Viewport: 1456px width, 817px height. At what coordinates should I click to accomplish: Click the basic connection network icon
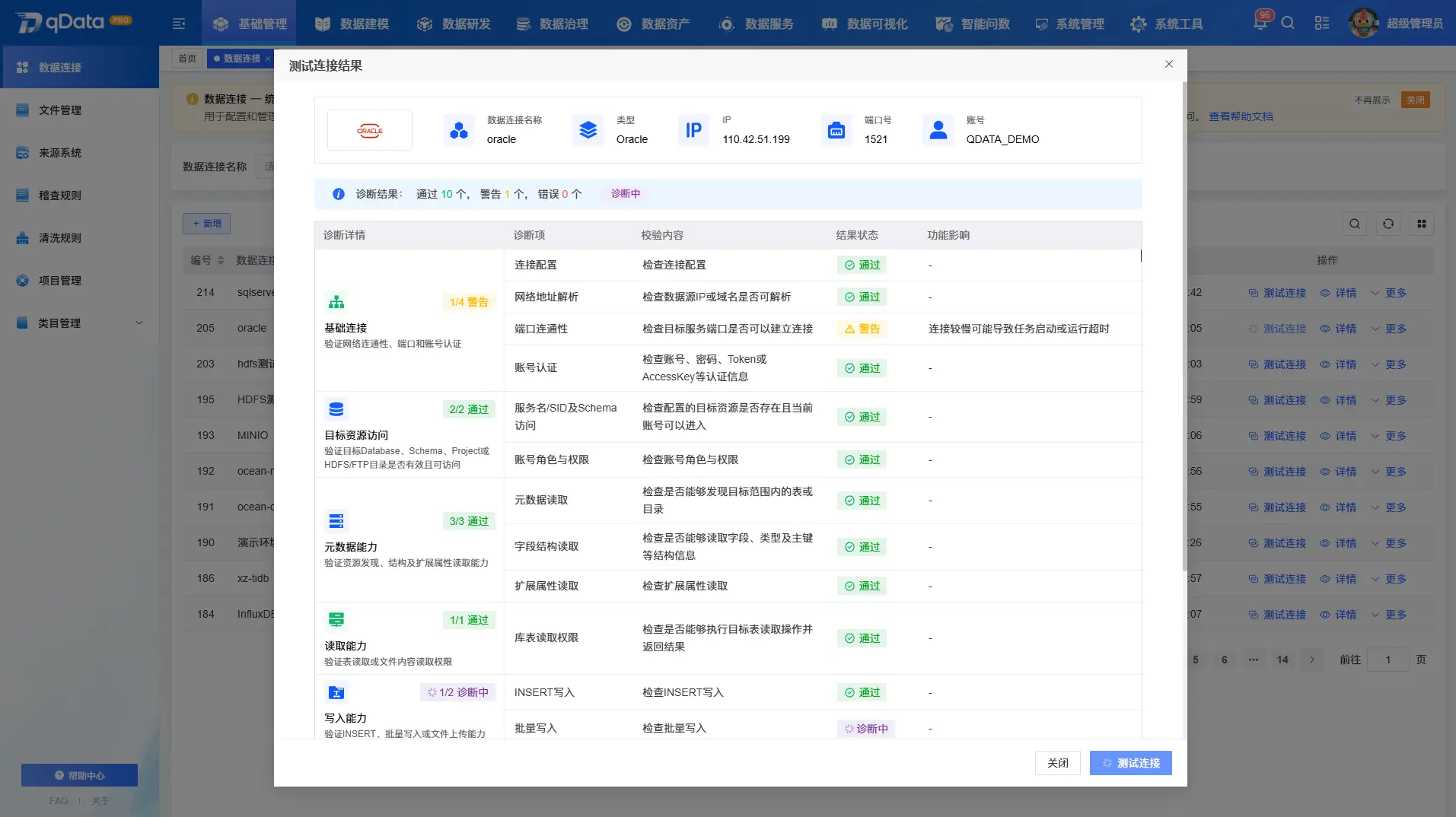(x=336, y=302)
